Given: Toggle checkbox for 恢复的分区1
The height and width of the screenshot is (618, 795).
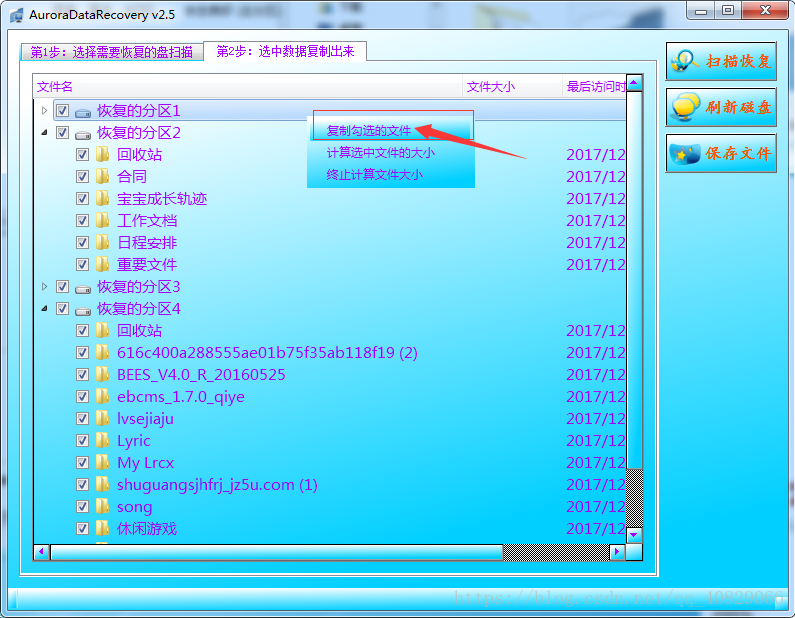Looking at the screenshot, I should [62, 111].
